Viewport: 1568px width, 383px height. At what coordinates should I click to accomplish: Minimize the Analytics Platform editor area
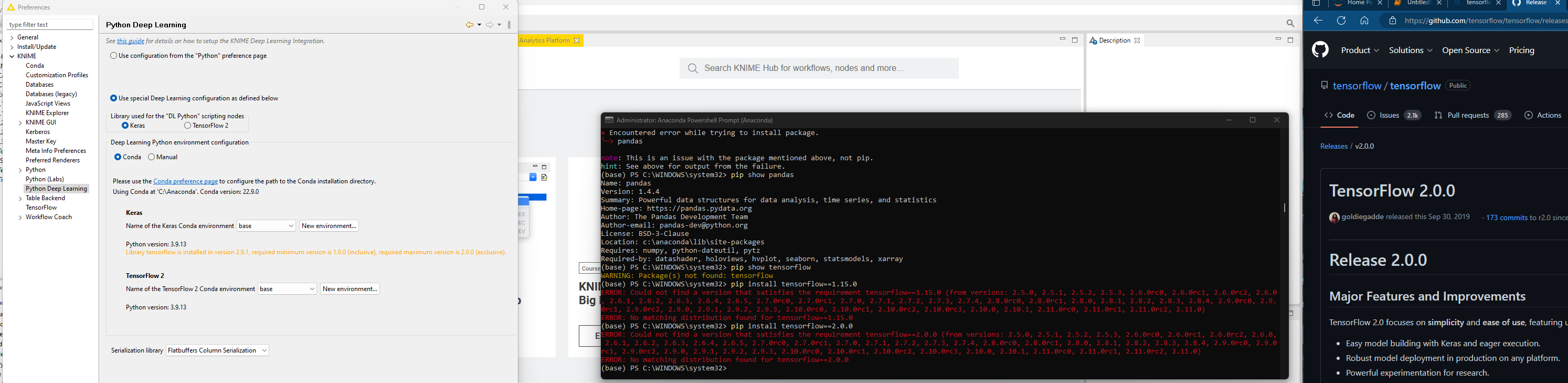tap(1062, 39)
